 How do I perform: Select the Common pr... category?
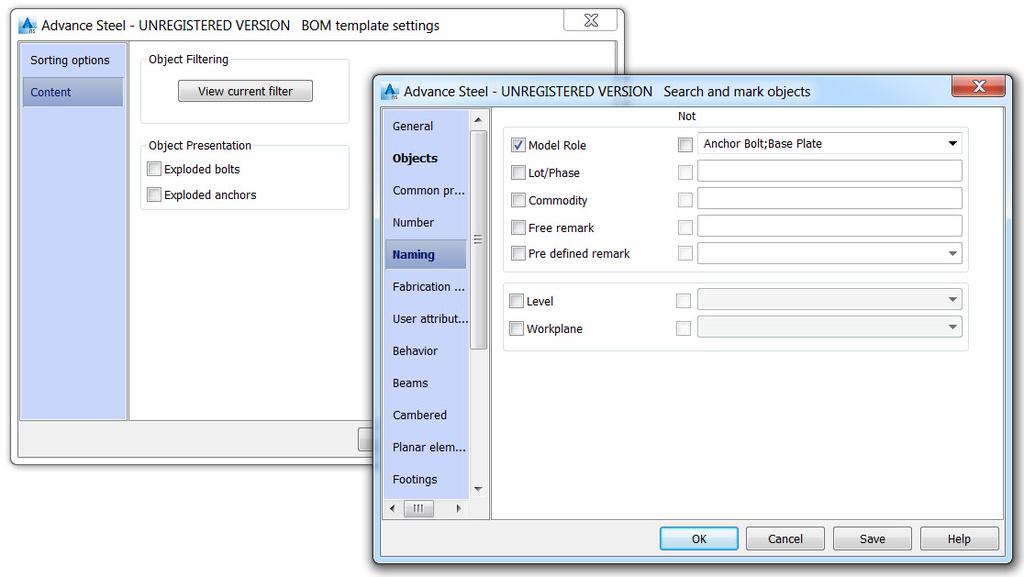pyautogui.click(x=428, y=191)
